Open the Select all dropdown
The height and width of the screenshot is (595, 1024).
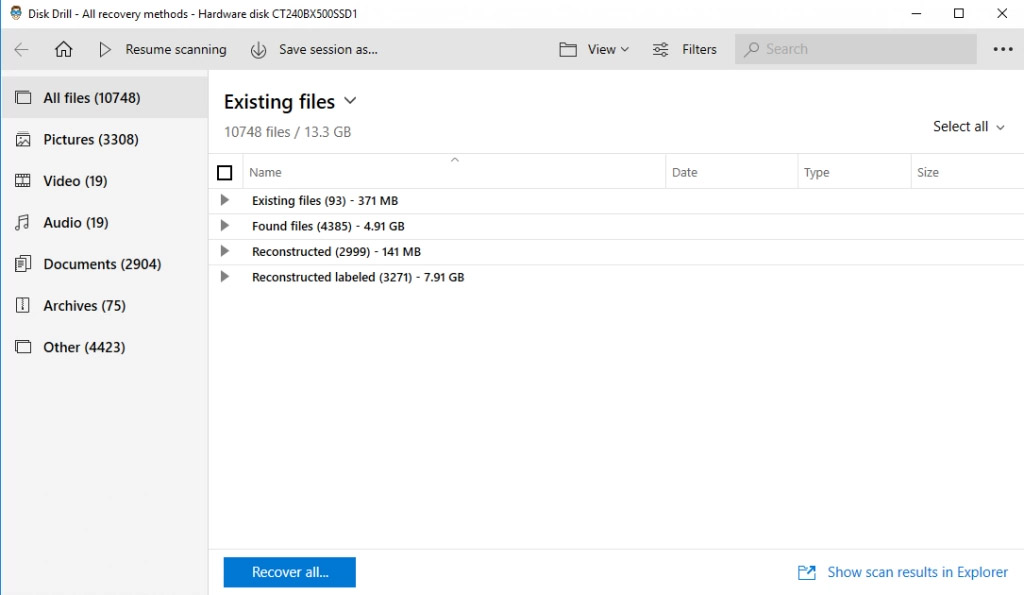tap(969, 127)
